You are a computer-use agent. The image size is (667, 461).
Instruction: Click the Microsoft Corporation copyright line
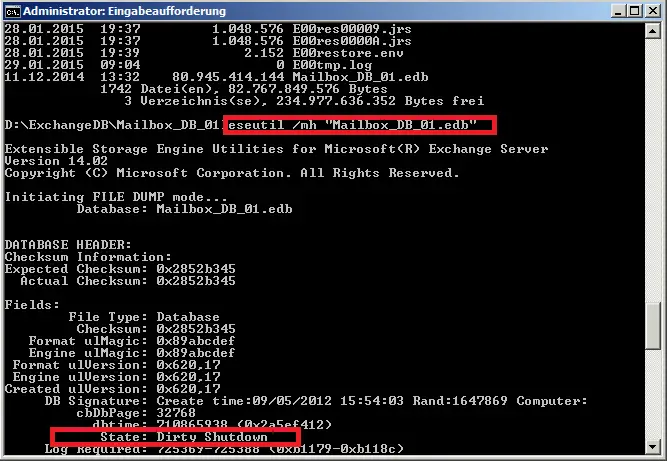point(232,173)
